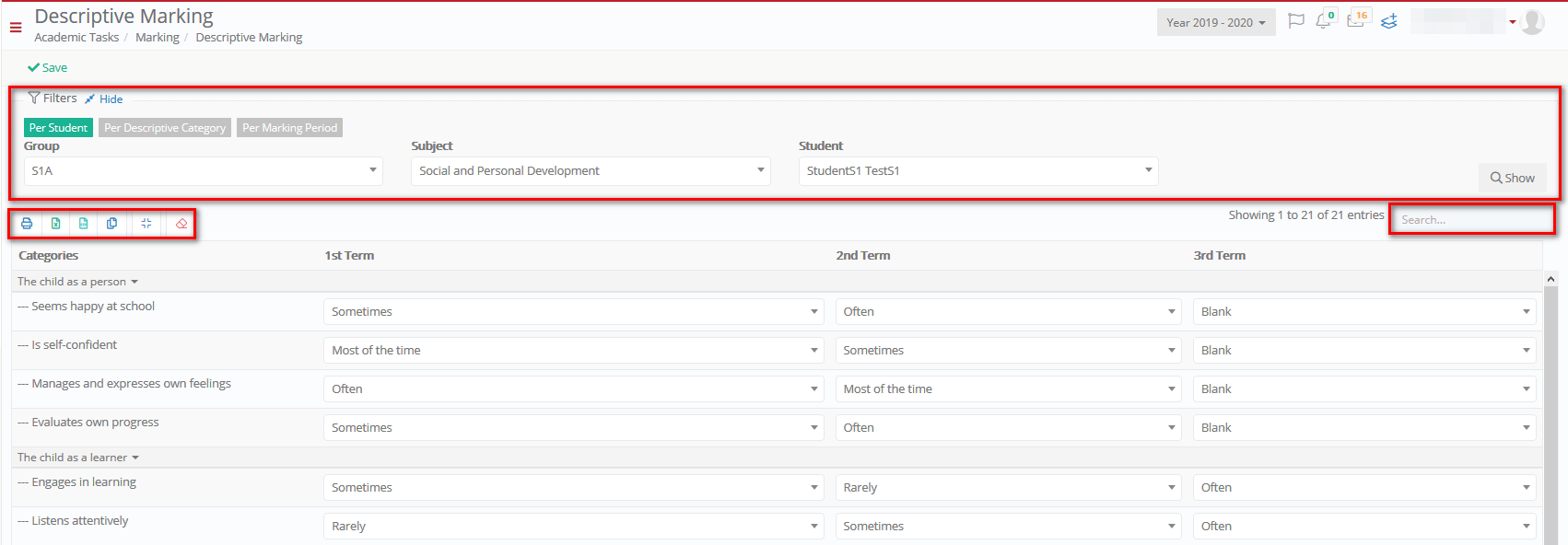Open the notifications bell icon

tap(1324, 20)
